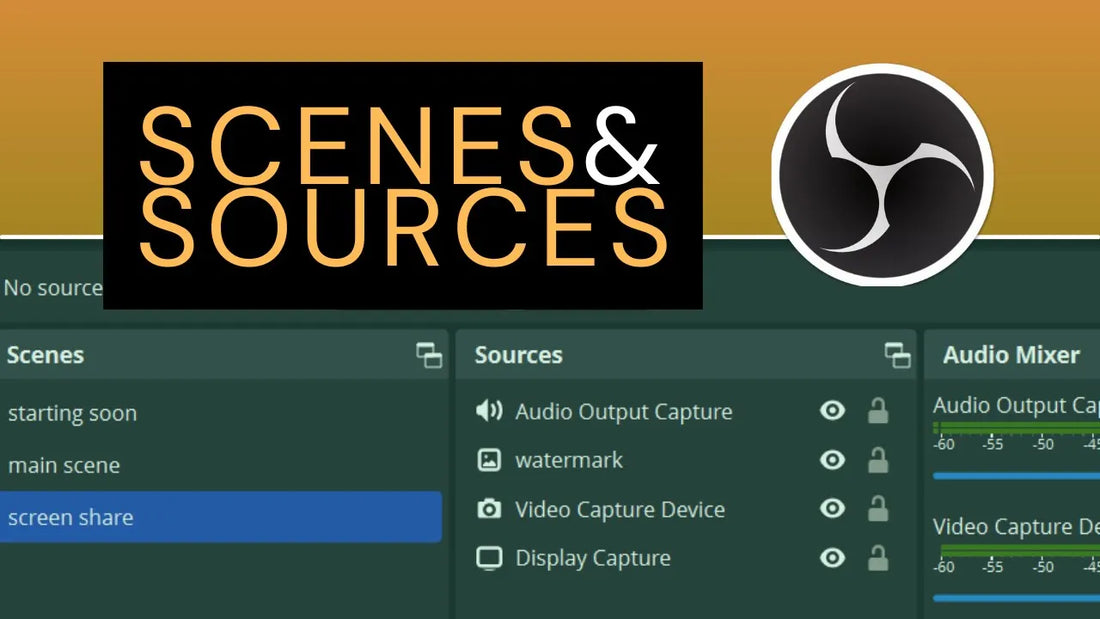Viewport: 1100px width, 619px height.
Task: Lock the Display Capture source
Action: pyautogui.click(x=879, y=558)
